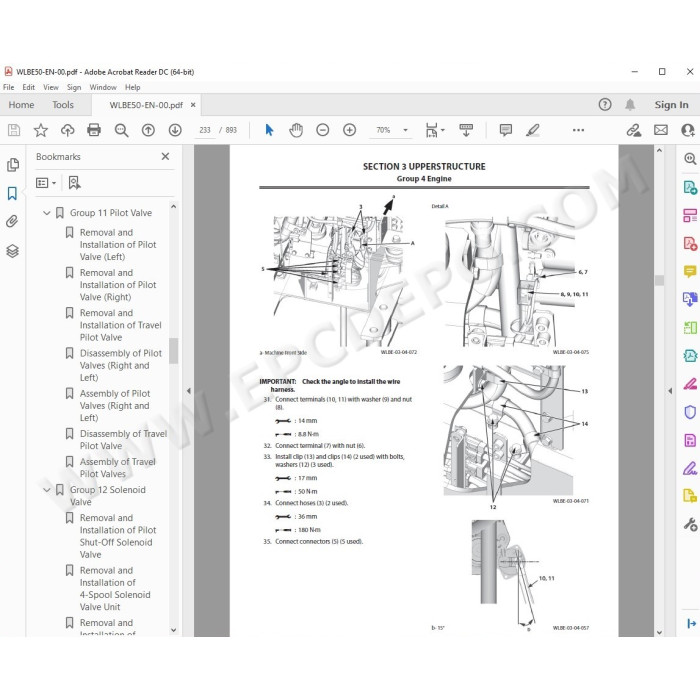Open Removal and Installation of Pilot Valve (Left)
The width and height of the screenshot is (700, 700).
118,245
